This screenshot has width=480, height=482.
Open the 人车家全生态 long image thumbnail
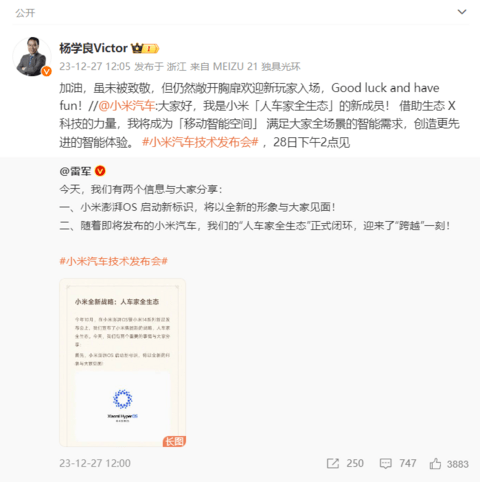(x=122, y=362)
